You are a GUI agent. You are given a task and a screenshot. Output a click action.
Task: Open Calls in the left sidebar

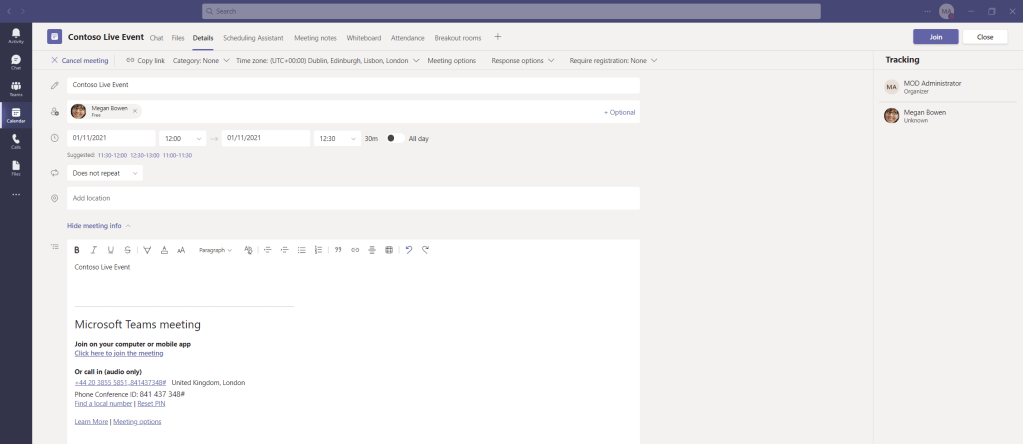[x=15, y=141]
